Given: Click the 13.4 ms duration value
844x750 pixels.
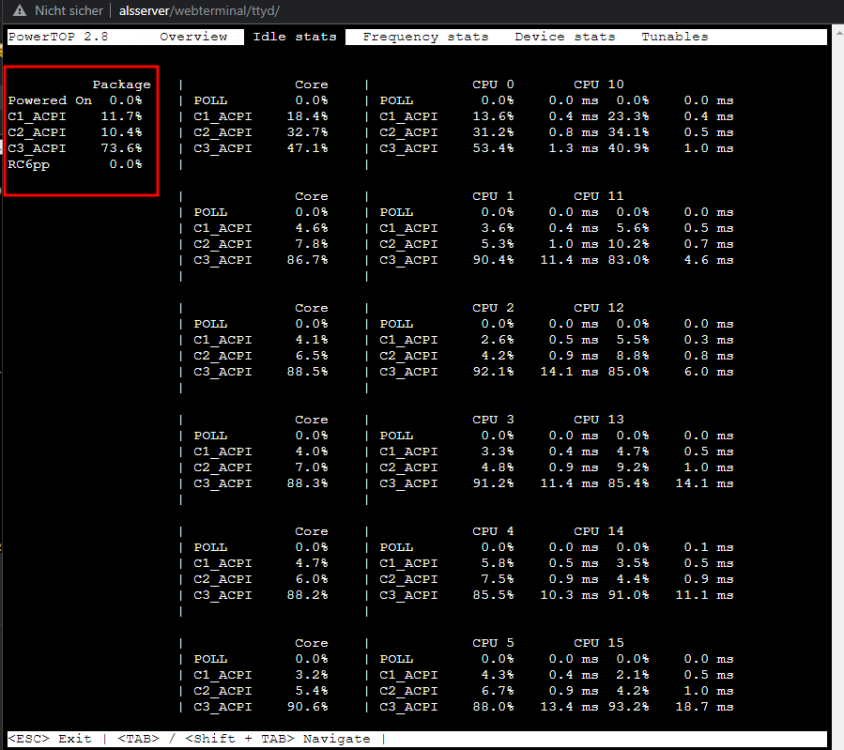Looking at the screenshot, I should tap(569, 706).
